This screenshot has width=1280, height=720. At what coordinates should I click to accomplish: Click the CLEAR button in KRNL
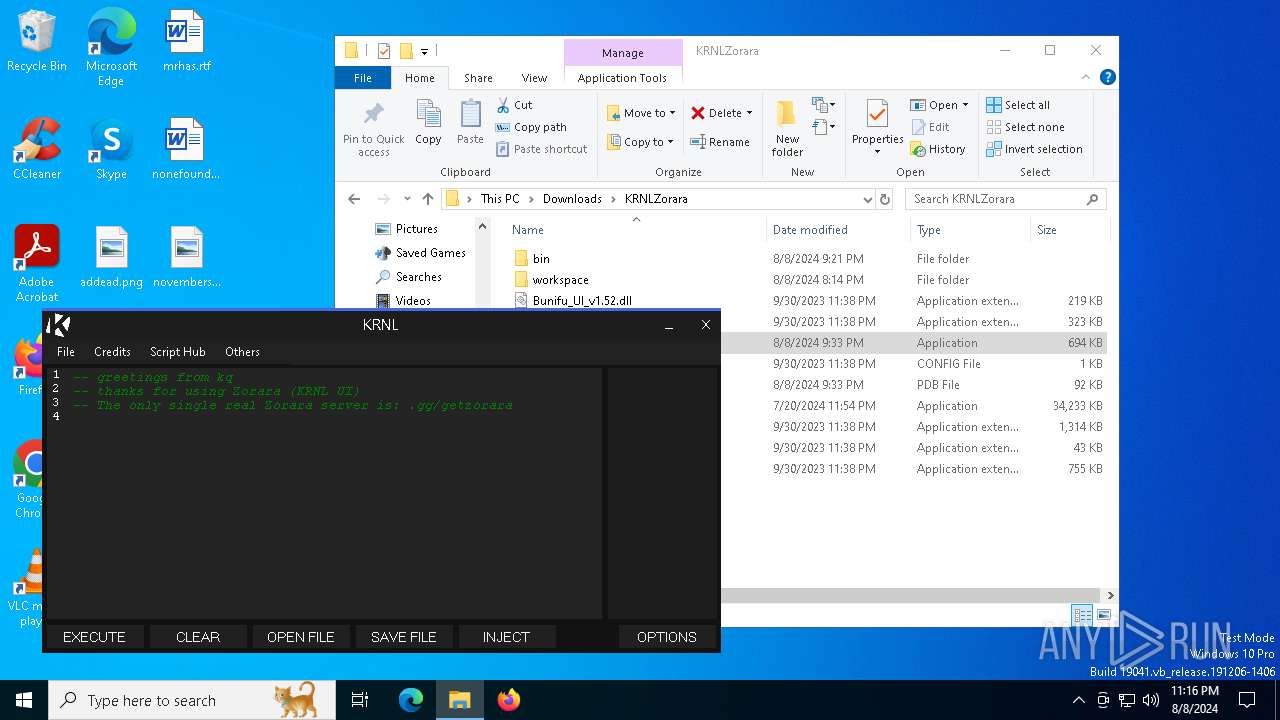coord(198,637)
